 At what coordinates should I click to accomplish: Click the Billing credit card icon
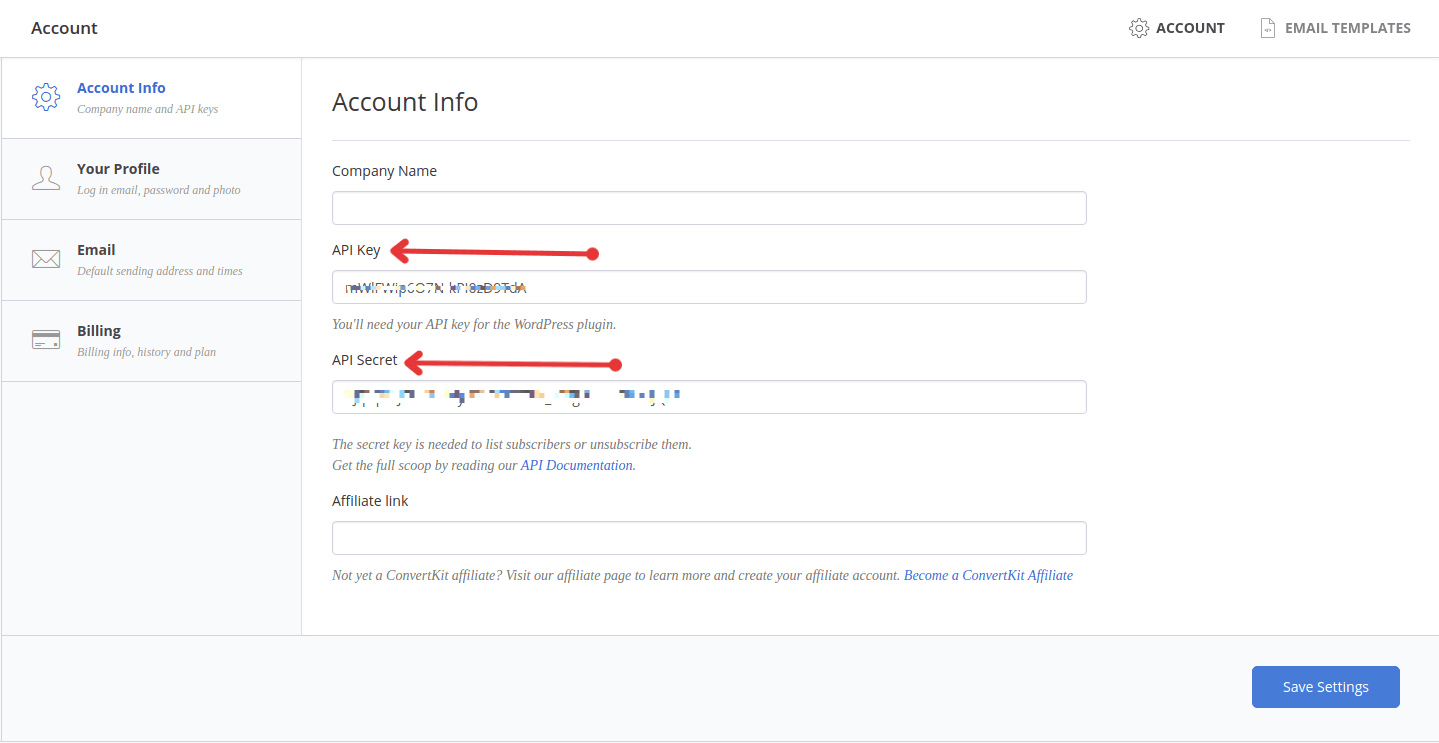46,340
